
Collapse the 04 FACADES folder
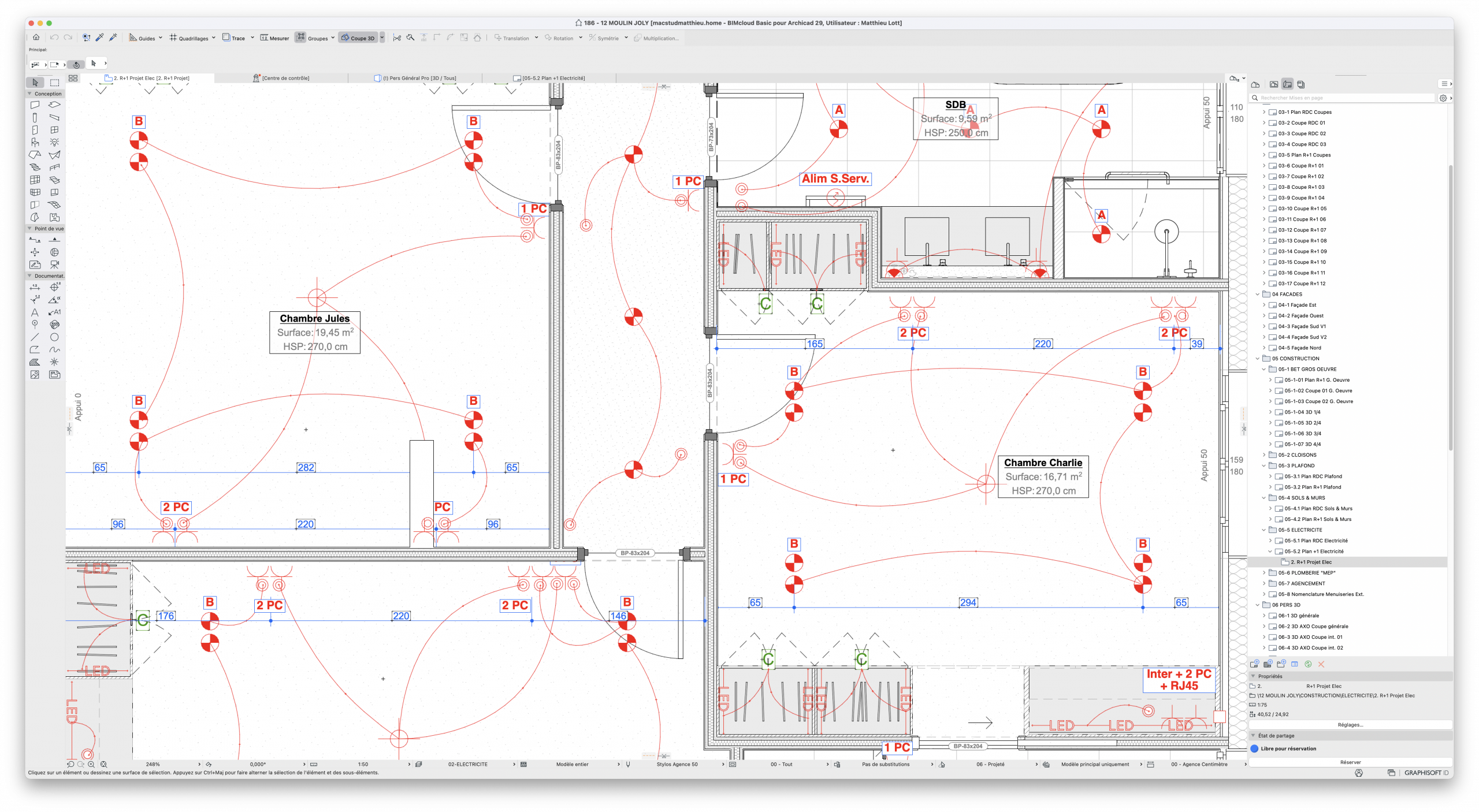(1258, 295)
